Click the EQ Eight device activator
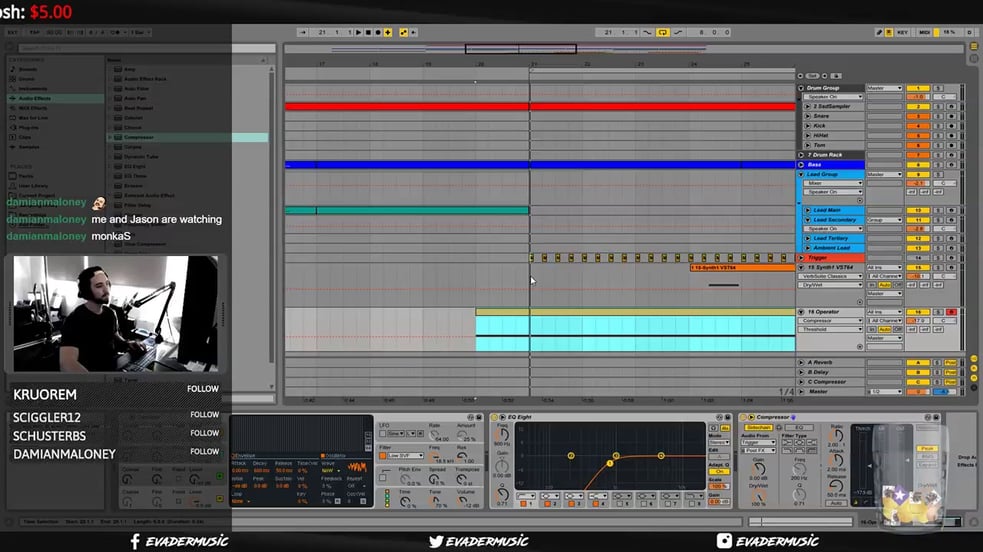 [495, 417]
